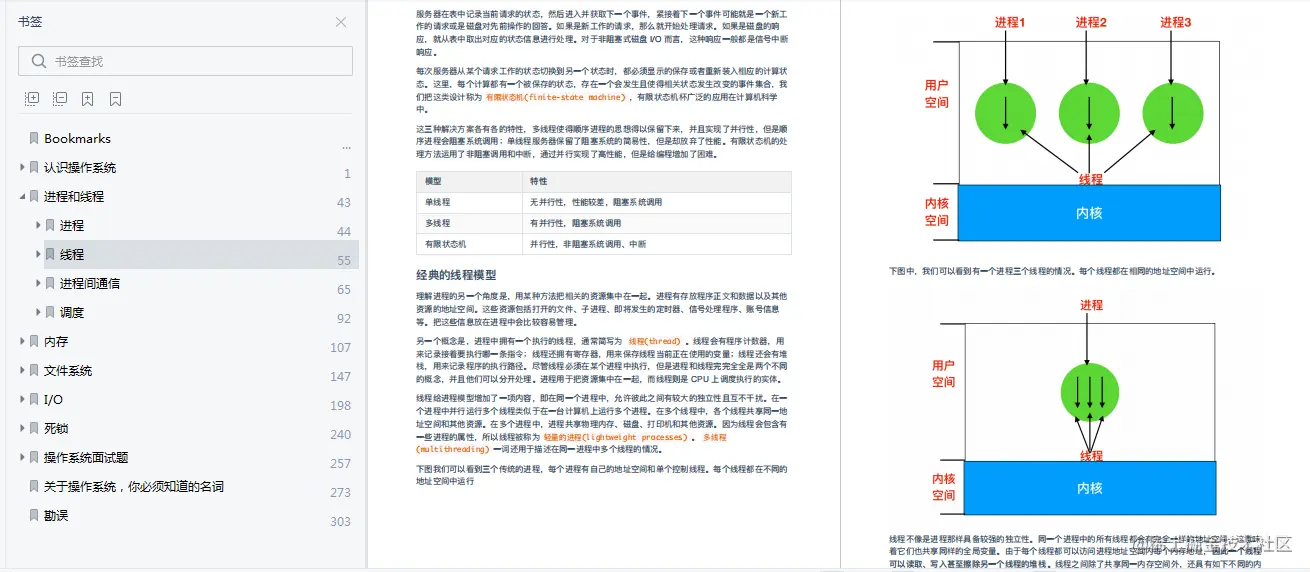Click the 进程1 label in diagram
1310x572 pixels.
point(1010,22)
